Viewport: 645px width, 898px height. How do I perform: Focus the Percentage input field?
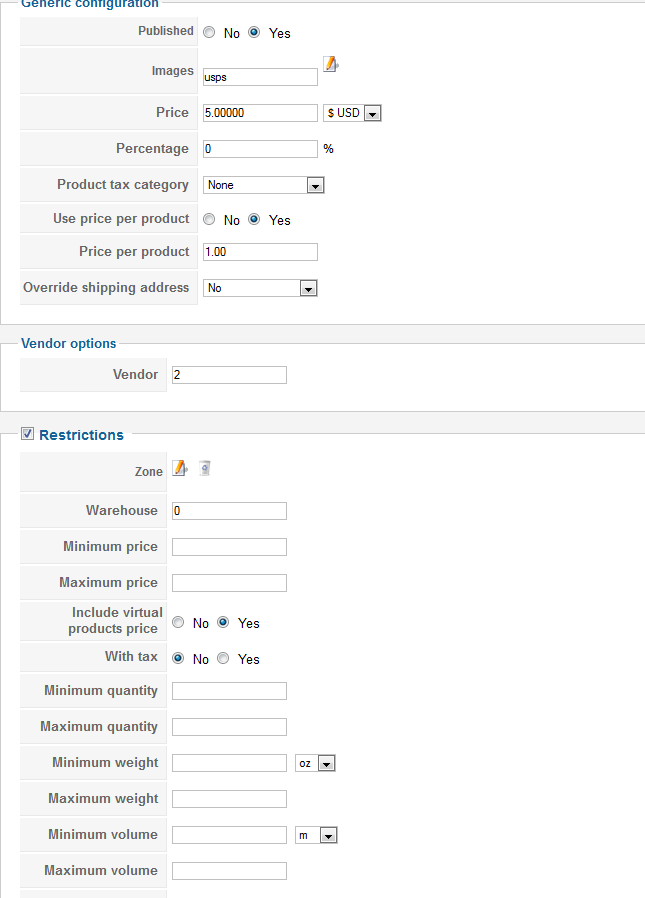click(x=260, y=149)
